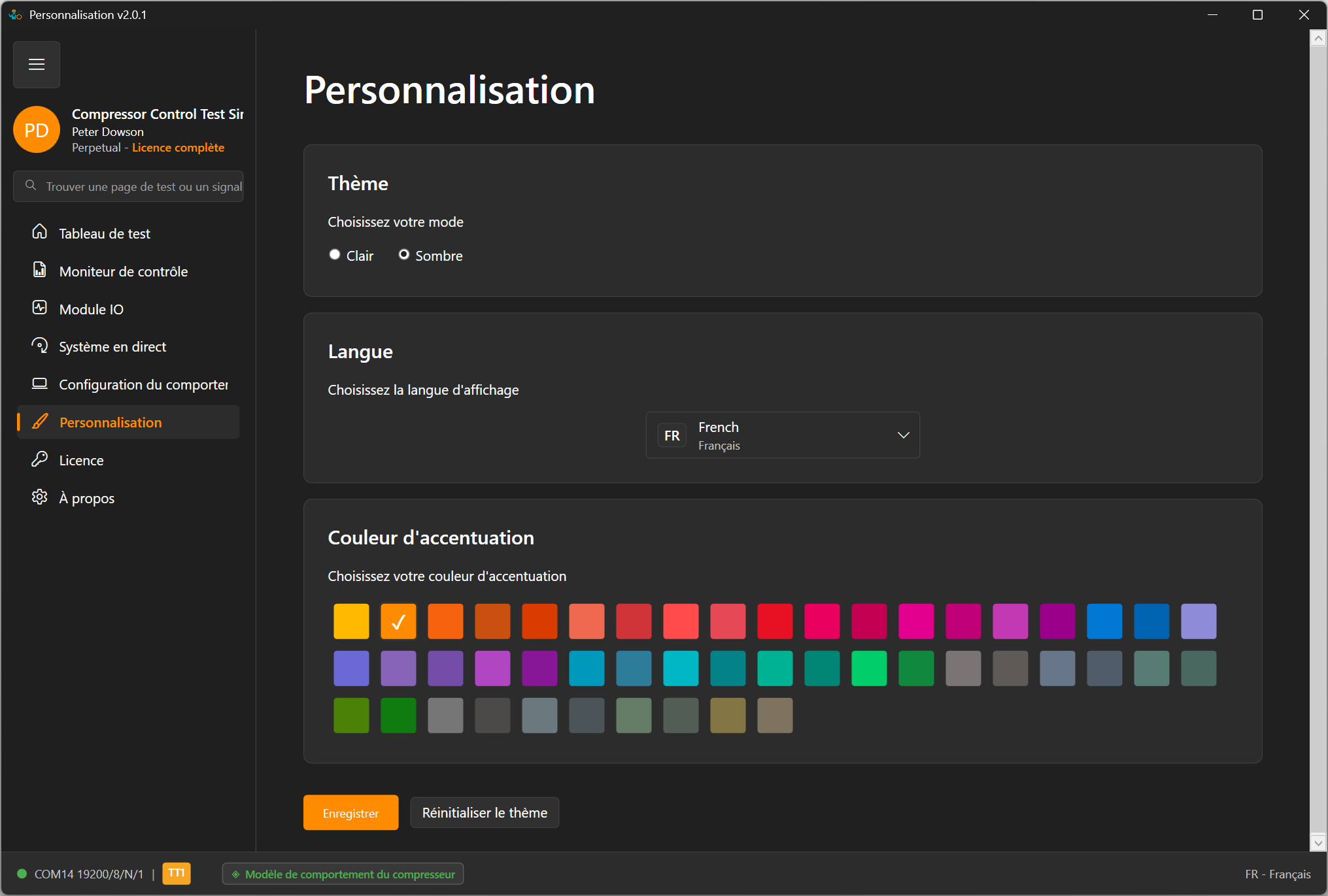The width and height of the screenshot is (1328, 896).
Task: Open Moniteur de contrôle page
Action: 129,271
